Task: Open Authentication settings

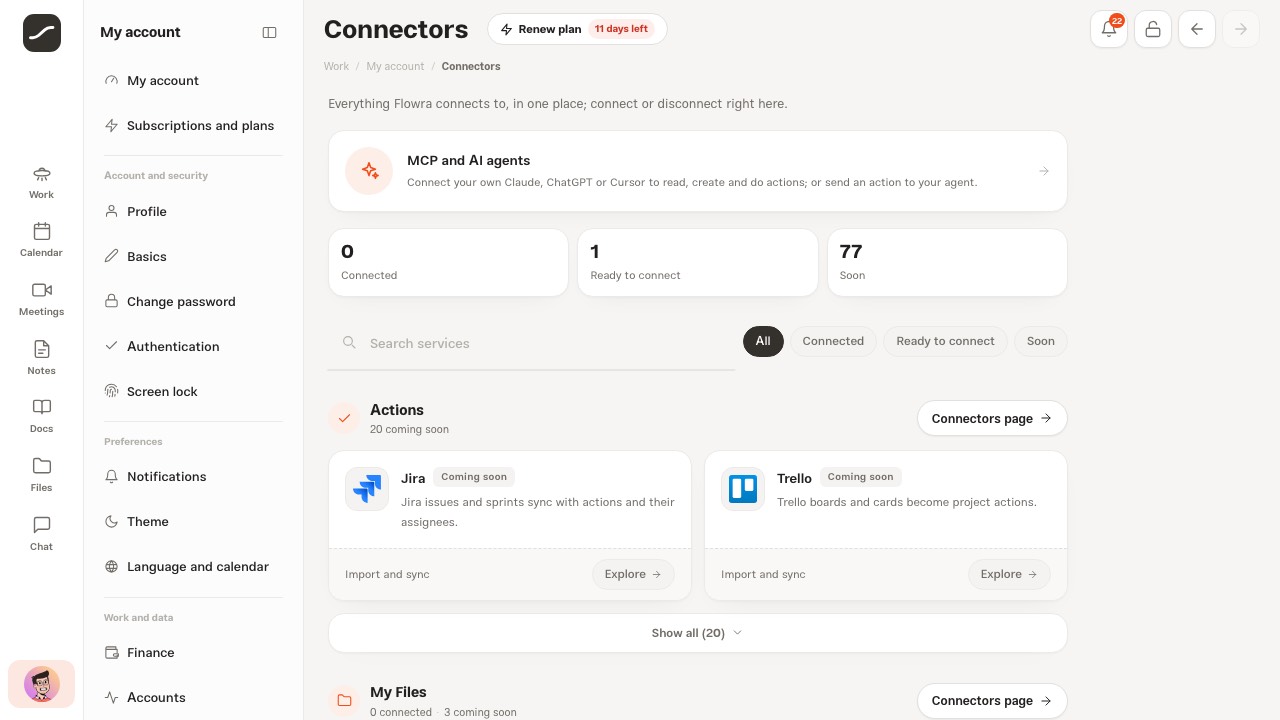Action: [193, 347]
